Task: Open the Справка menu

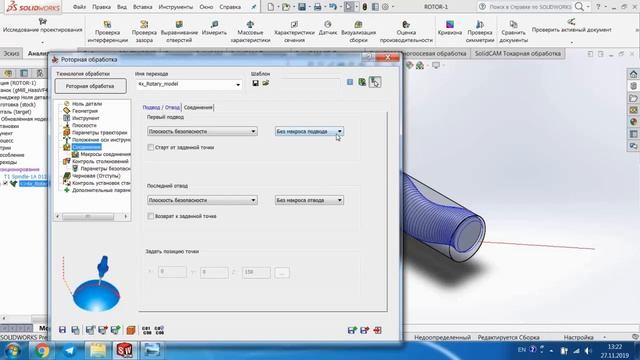Action: point(230,7)
